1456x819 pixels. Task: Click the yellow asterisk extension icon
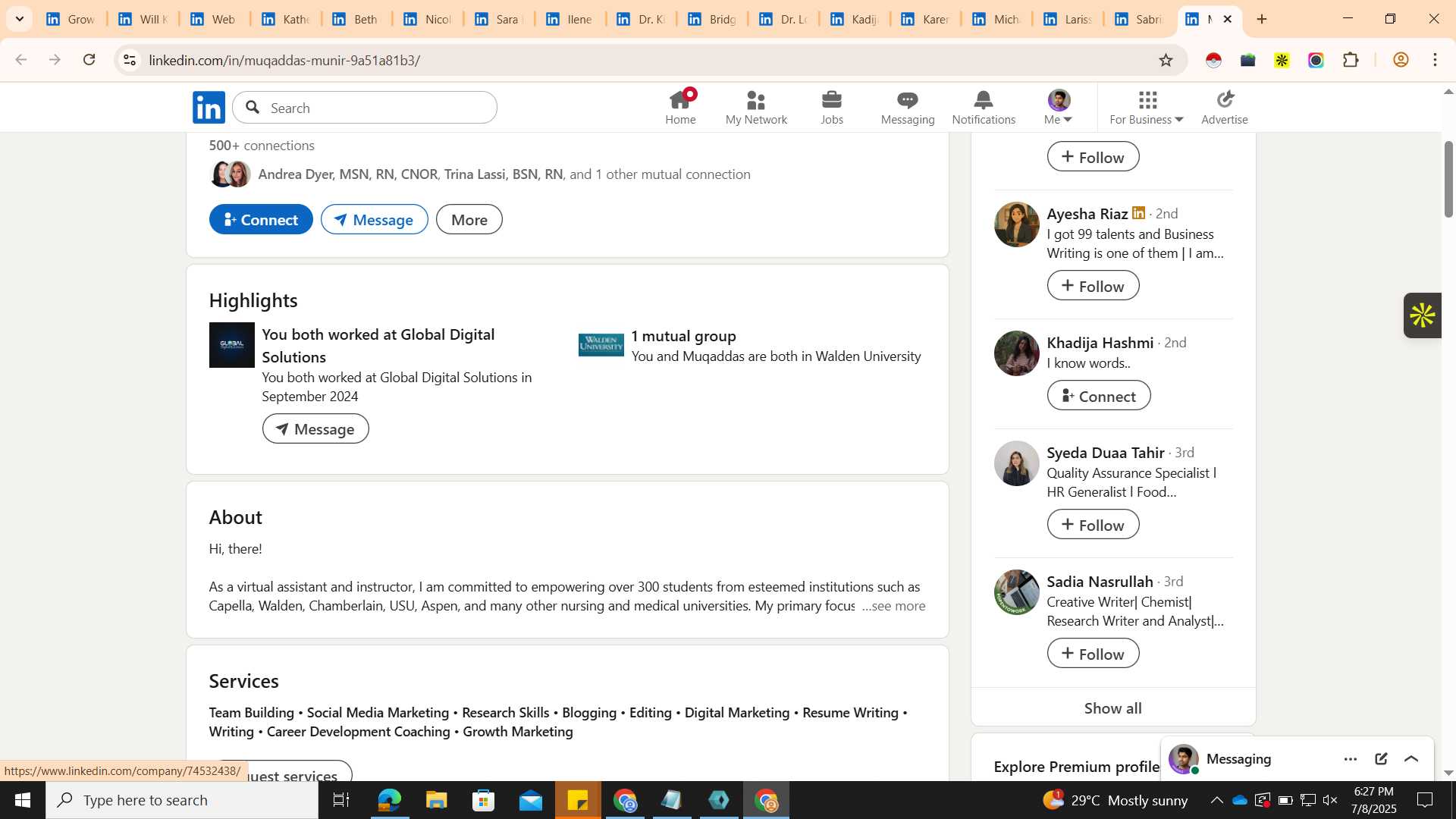(x=1282, y=60)
